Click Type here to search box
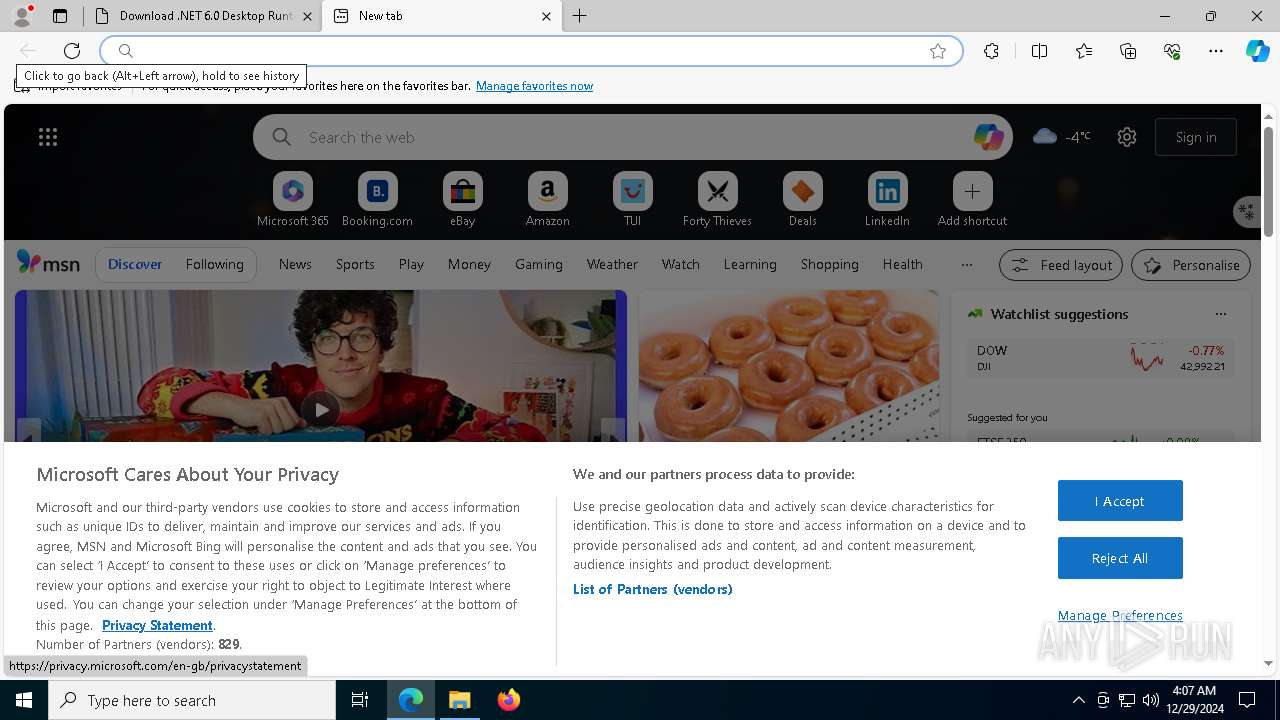This screenshot has width=1280, height=720. [192, 700]
